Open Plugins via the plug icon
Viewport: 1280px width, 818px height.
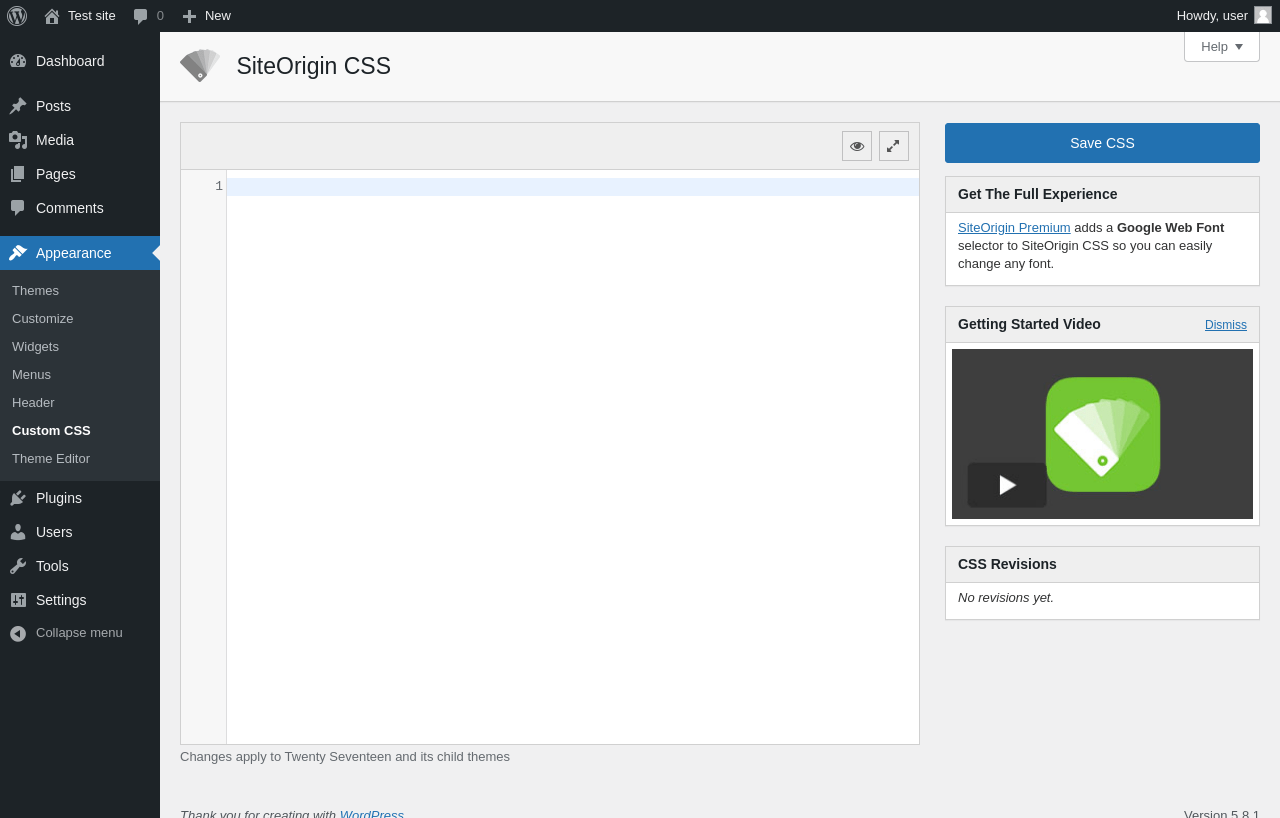coord(18,498)
